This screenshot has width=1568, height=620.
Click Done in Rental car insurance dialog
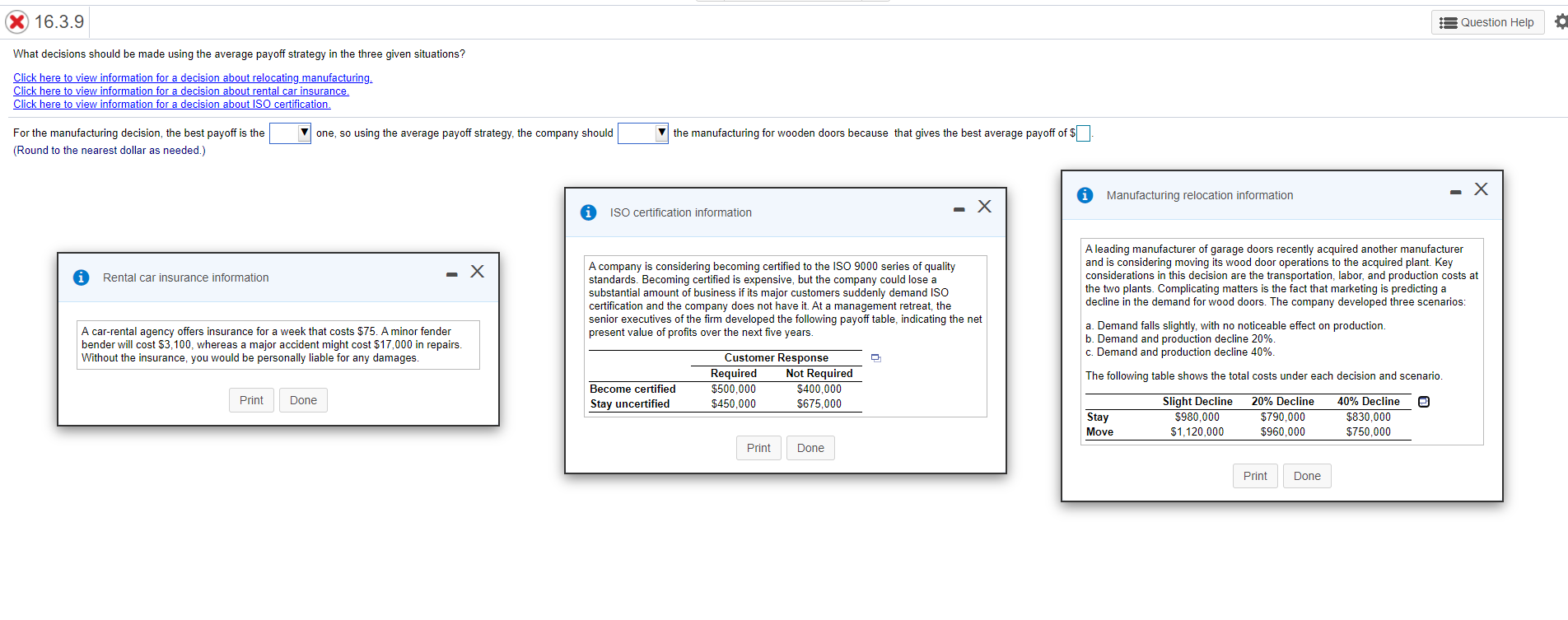pos(303,400)
